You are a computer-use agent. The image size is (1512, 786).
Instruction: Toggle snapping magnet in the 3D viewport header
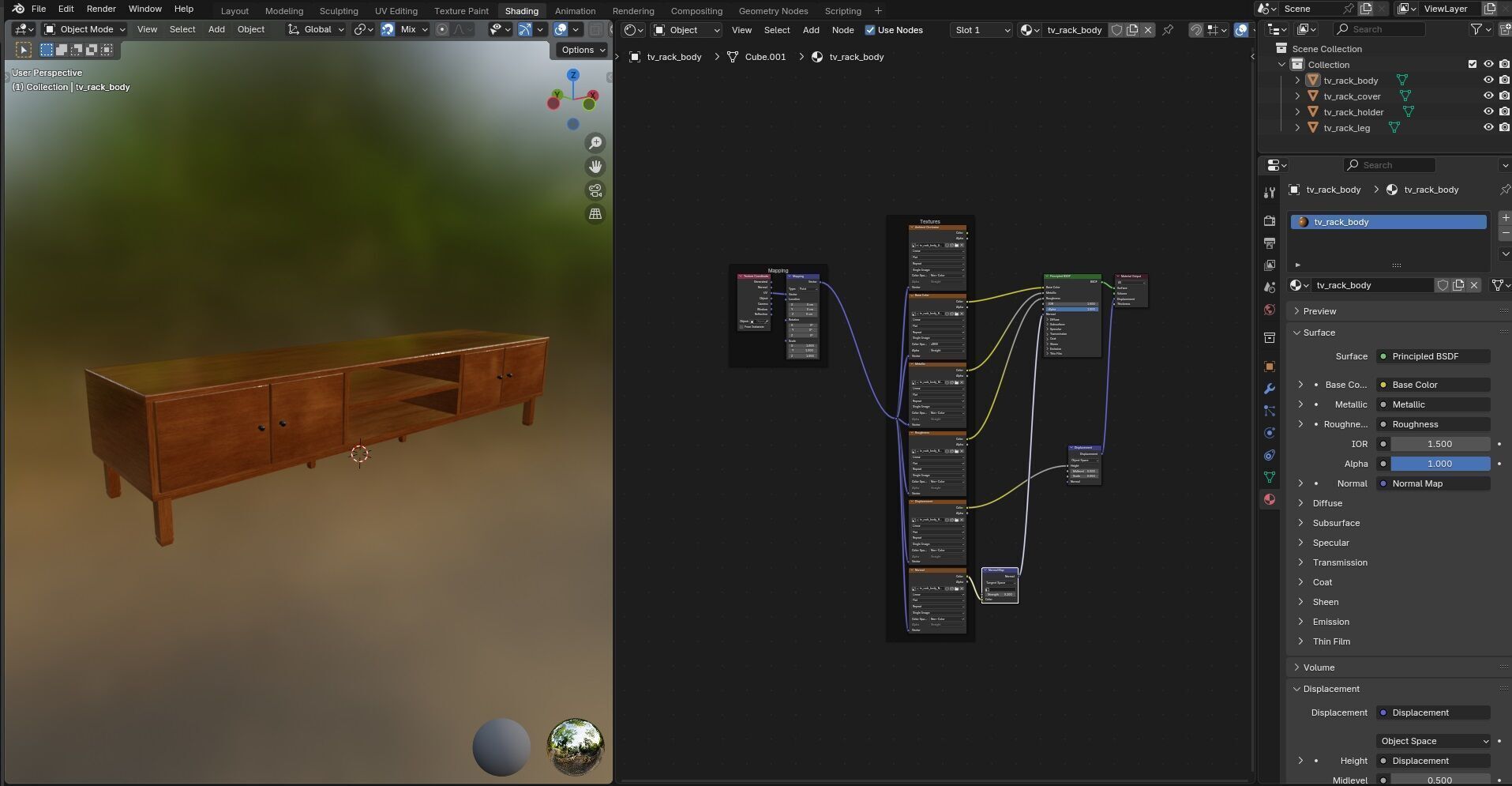tap(388, 29)
